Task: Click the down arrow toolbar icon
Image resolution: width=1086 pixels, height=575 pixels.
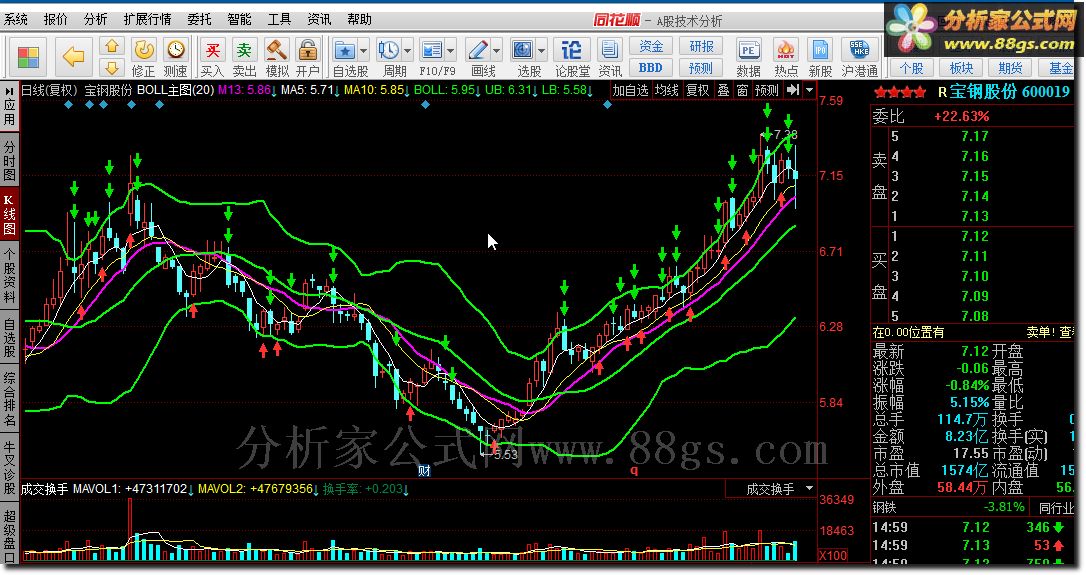Action: (111, 68)
